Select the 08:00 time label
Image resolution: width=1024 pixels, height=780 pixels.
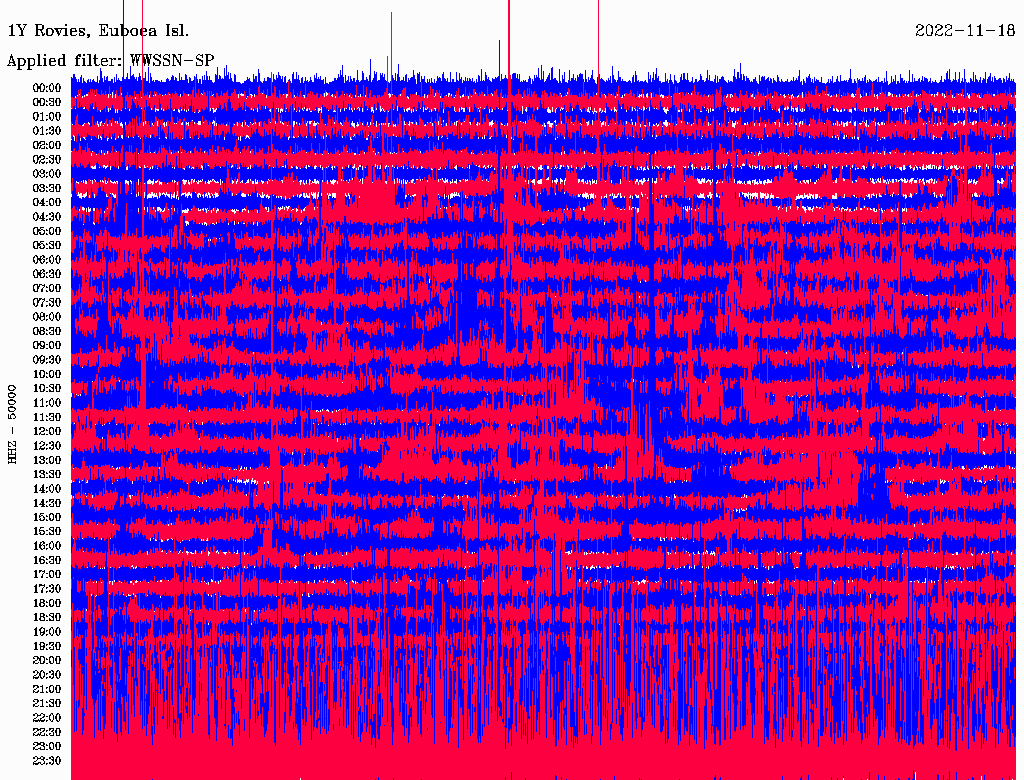point(47,317)
